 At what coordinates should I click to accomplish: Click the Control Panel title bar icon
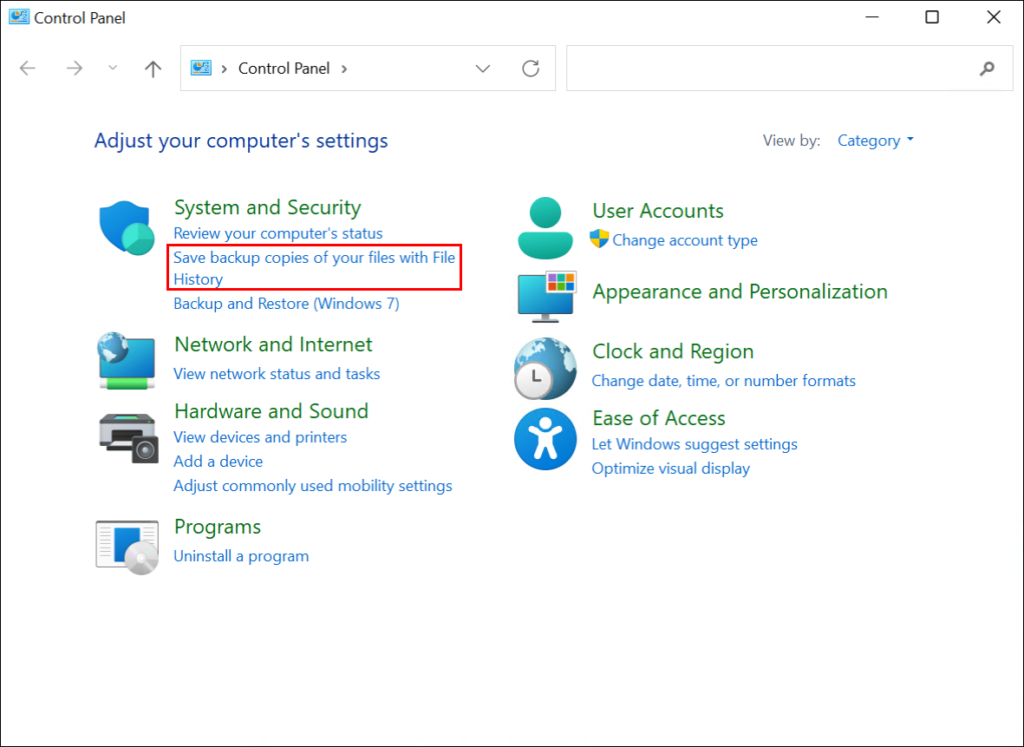click(x=19, y=17)
